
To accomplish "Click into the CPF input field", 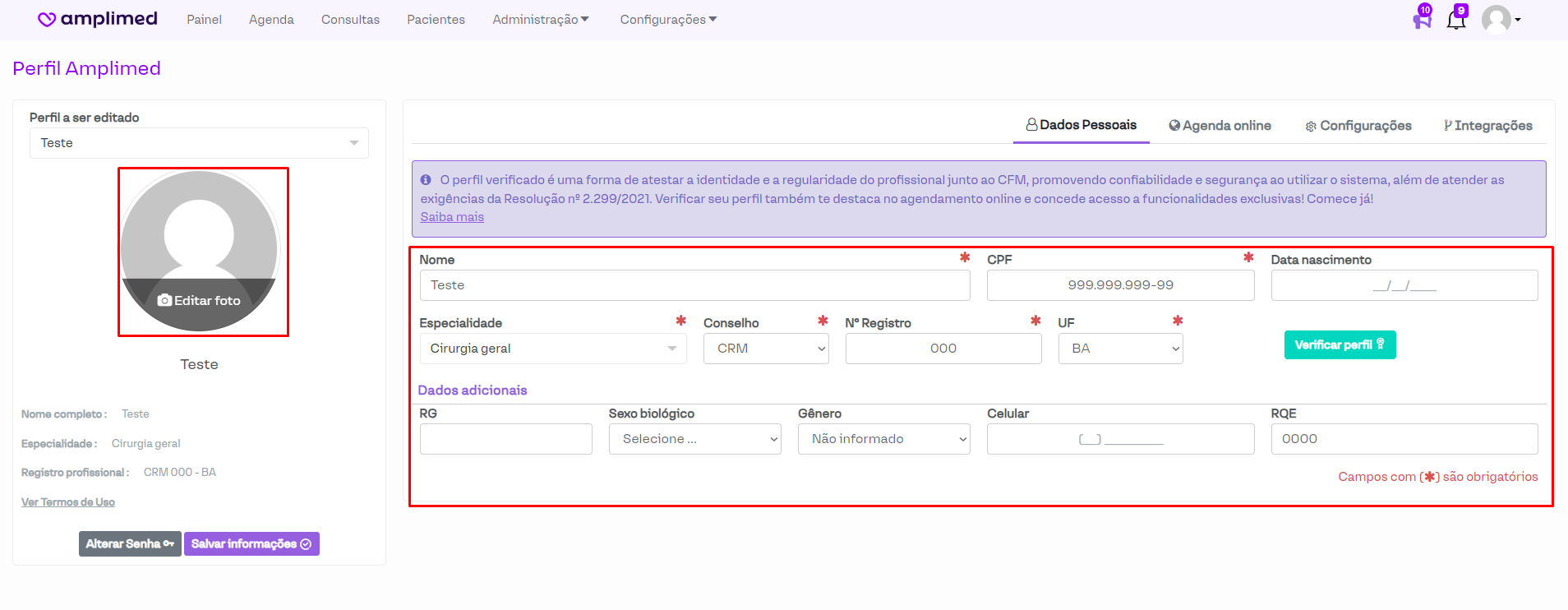I will tap(1119, 285).
